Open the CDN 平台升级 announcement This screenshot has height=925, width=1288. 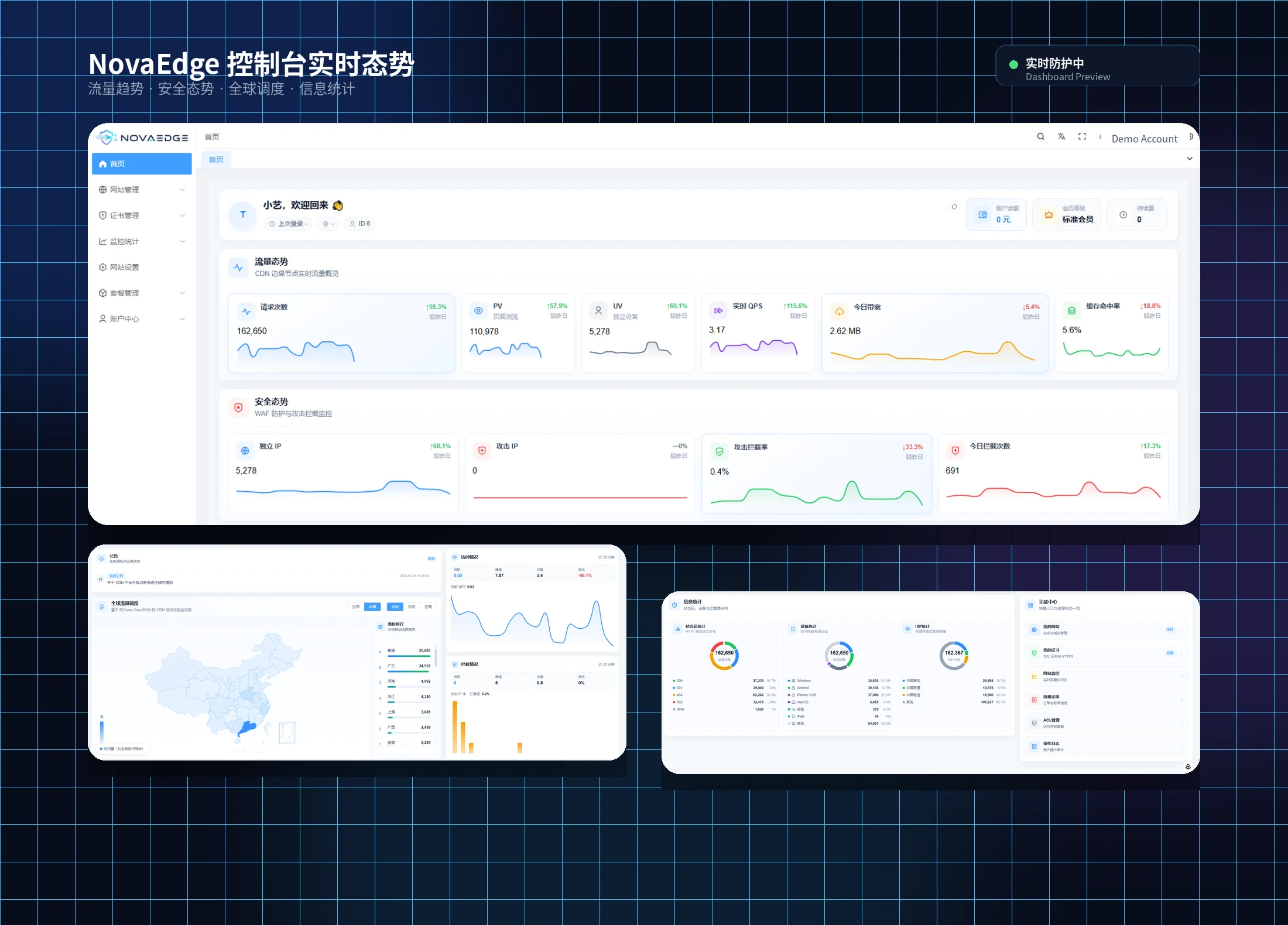tap(266, 579)
